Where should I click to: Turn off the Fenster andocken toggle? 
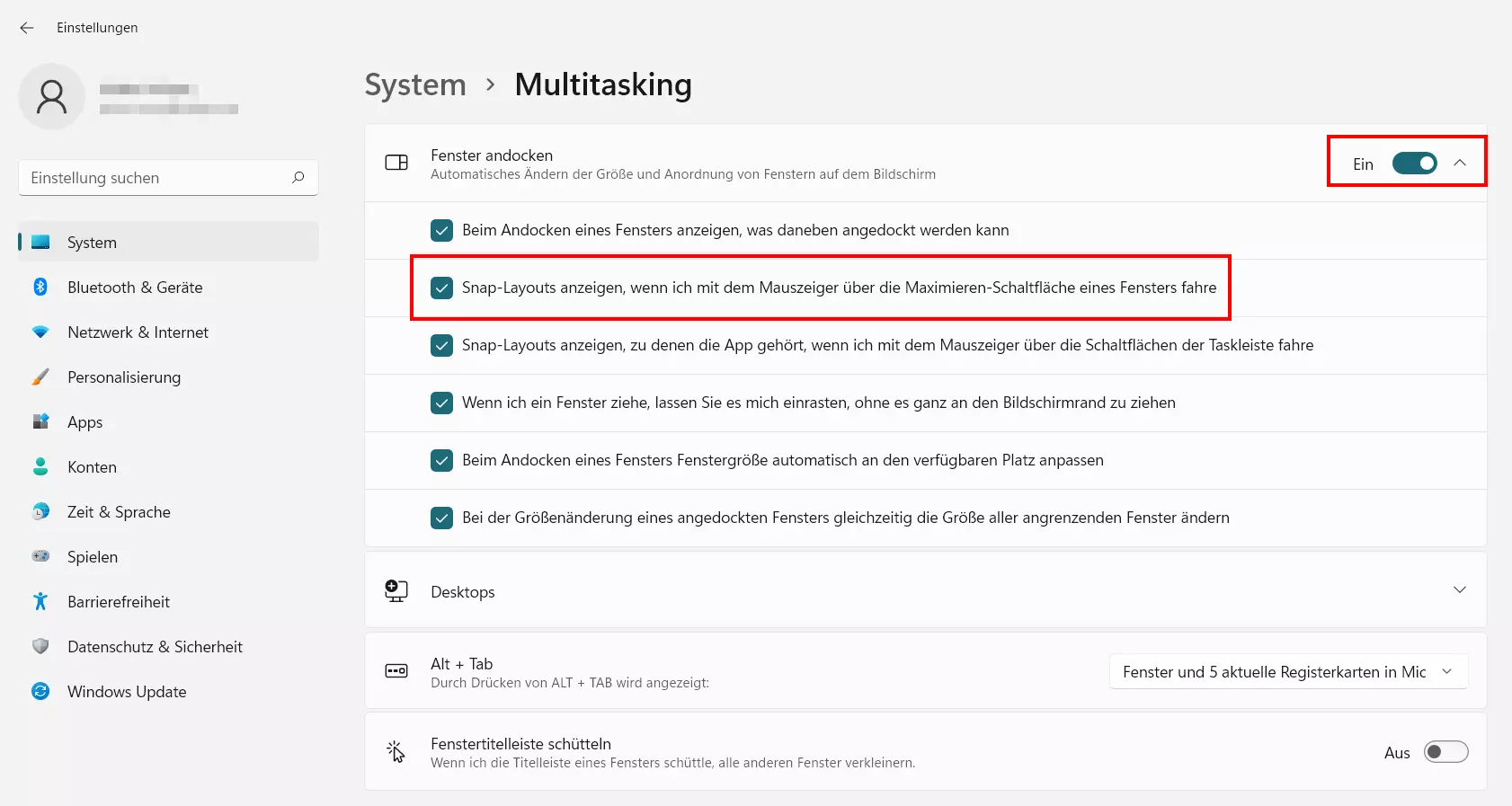tap(1414, 163)
